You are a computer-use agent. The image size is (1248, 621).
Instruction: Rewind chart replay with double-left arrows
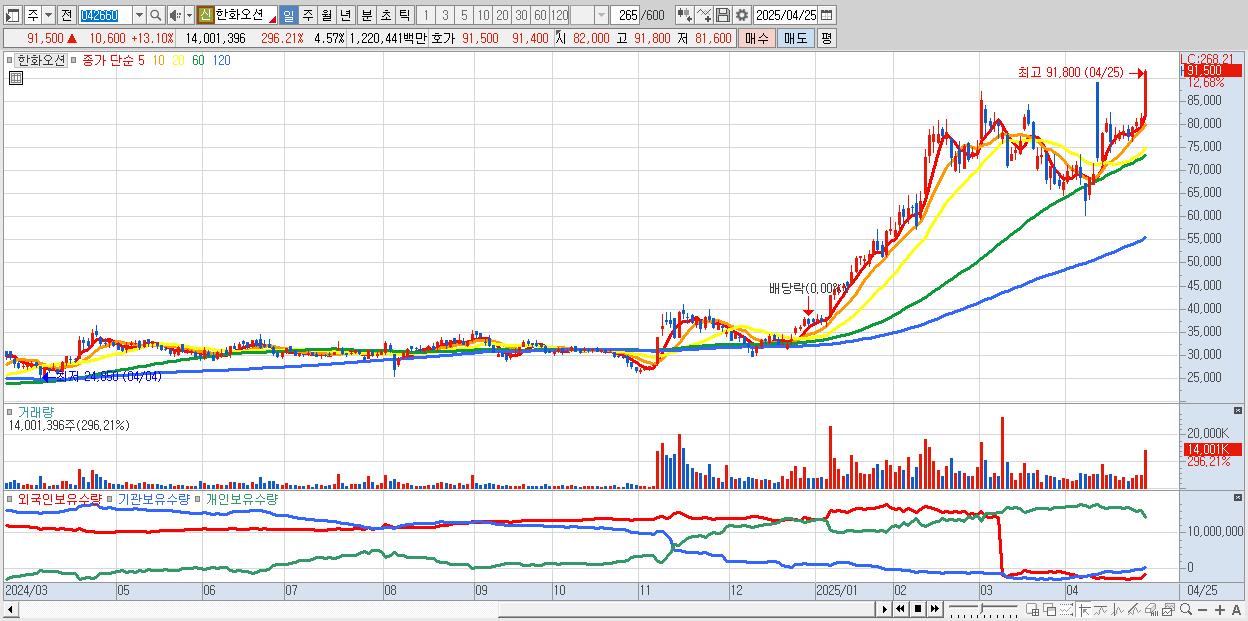[900, 609]
